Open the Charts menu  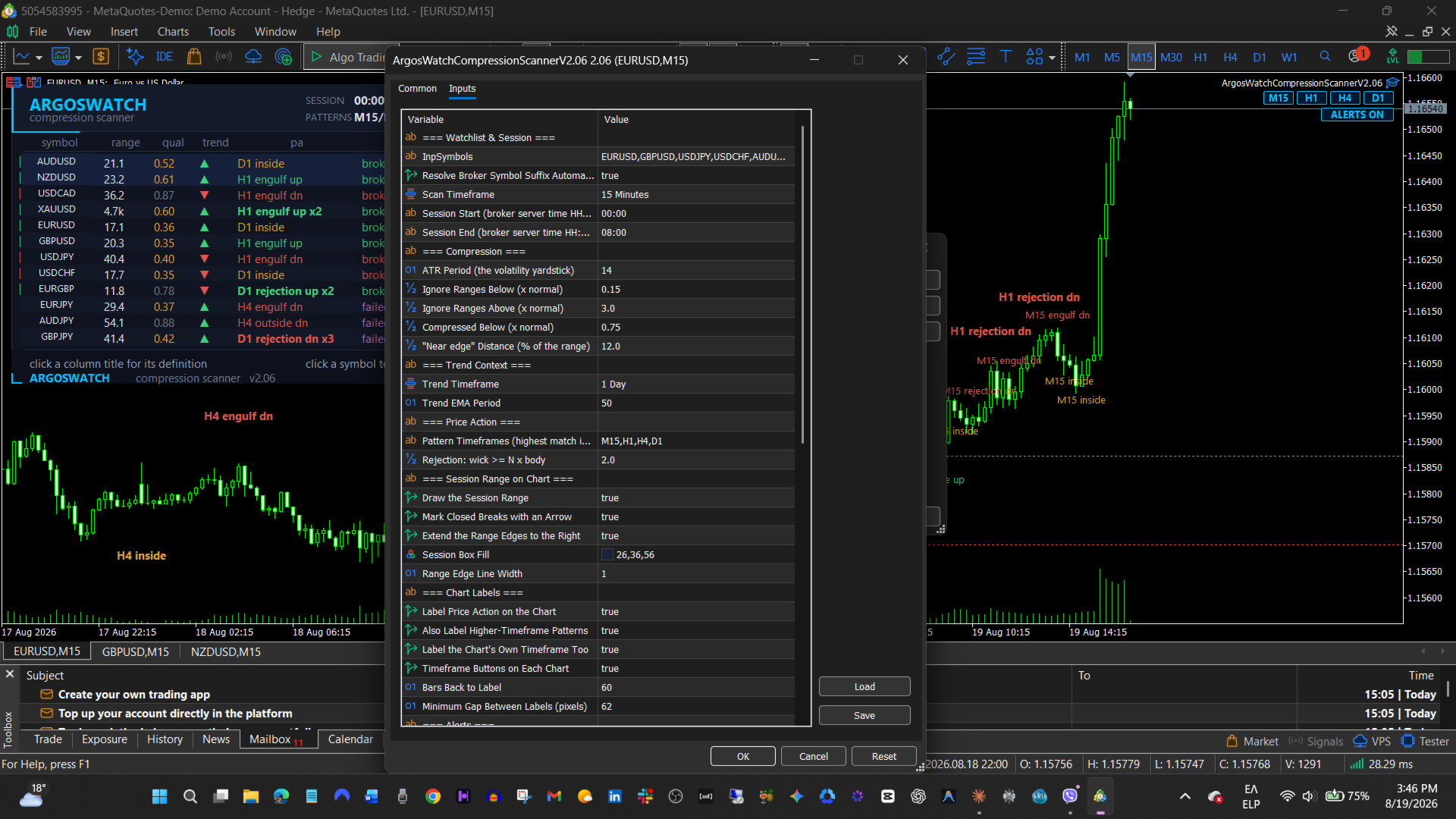coord(173,32)
